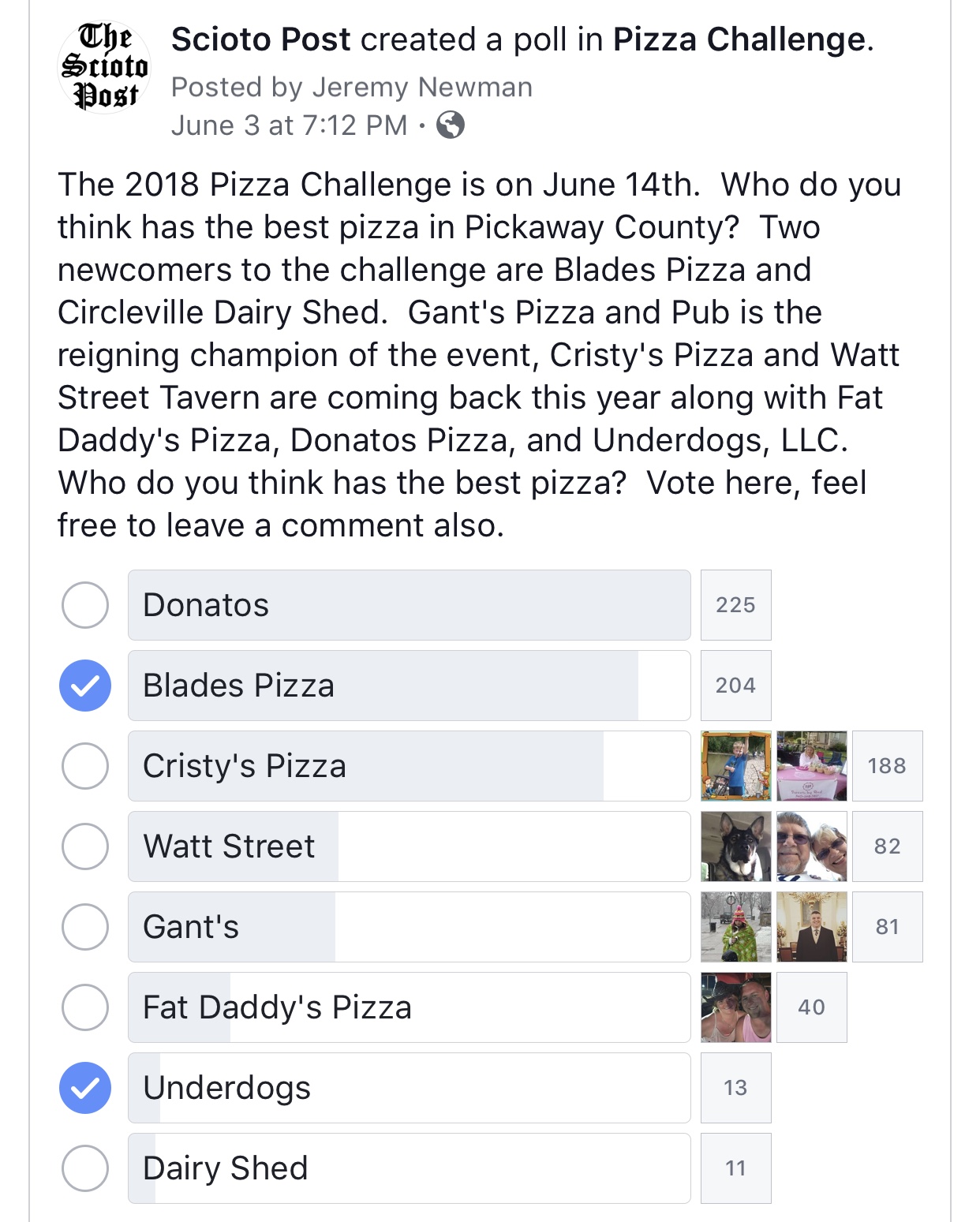
Task: Open the Pizza Challenge event link
Action: point(739,39)
